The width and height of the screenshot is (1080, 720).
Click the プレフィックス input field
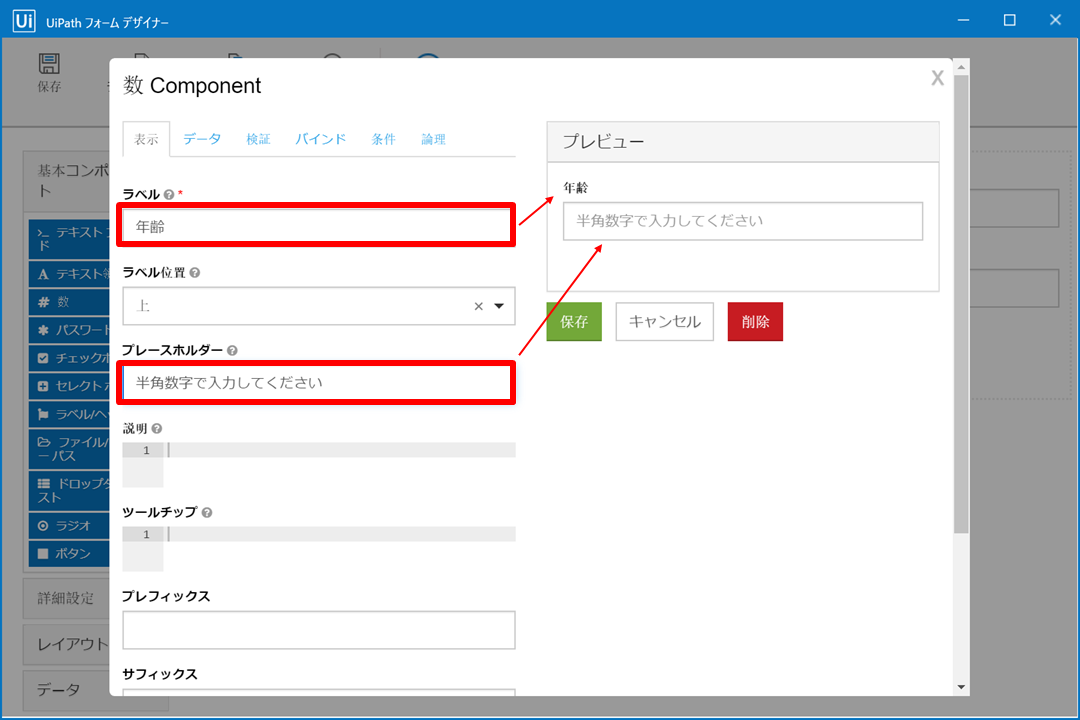(319, 630)
